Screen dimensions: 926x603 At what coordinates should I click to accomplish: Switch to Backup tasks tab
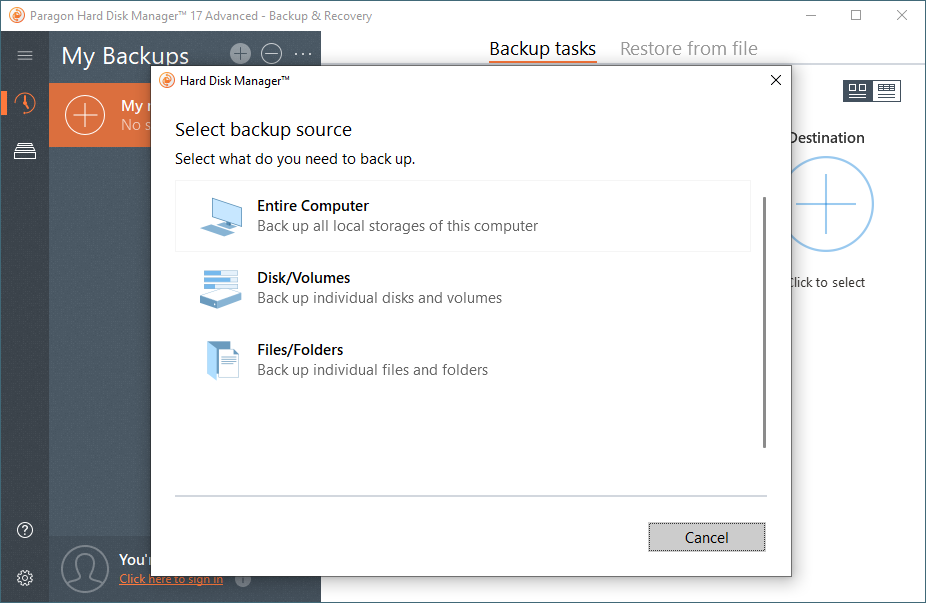tap(543, 49)
